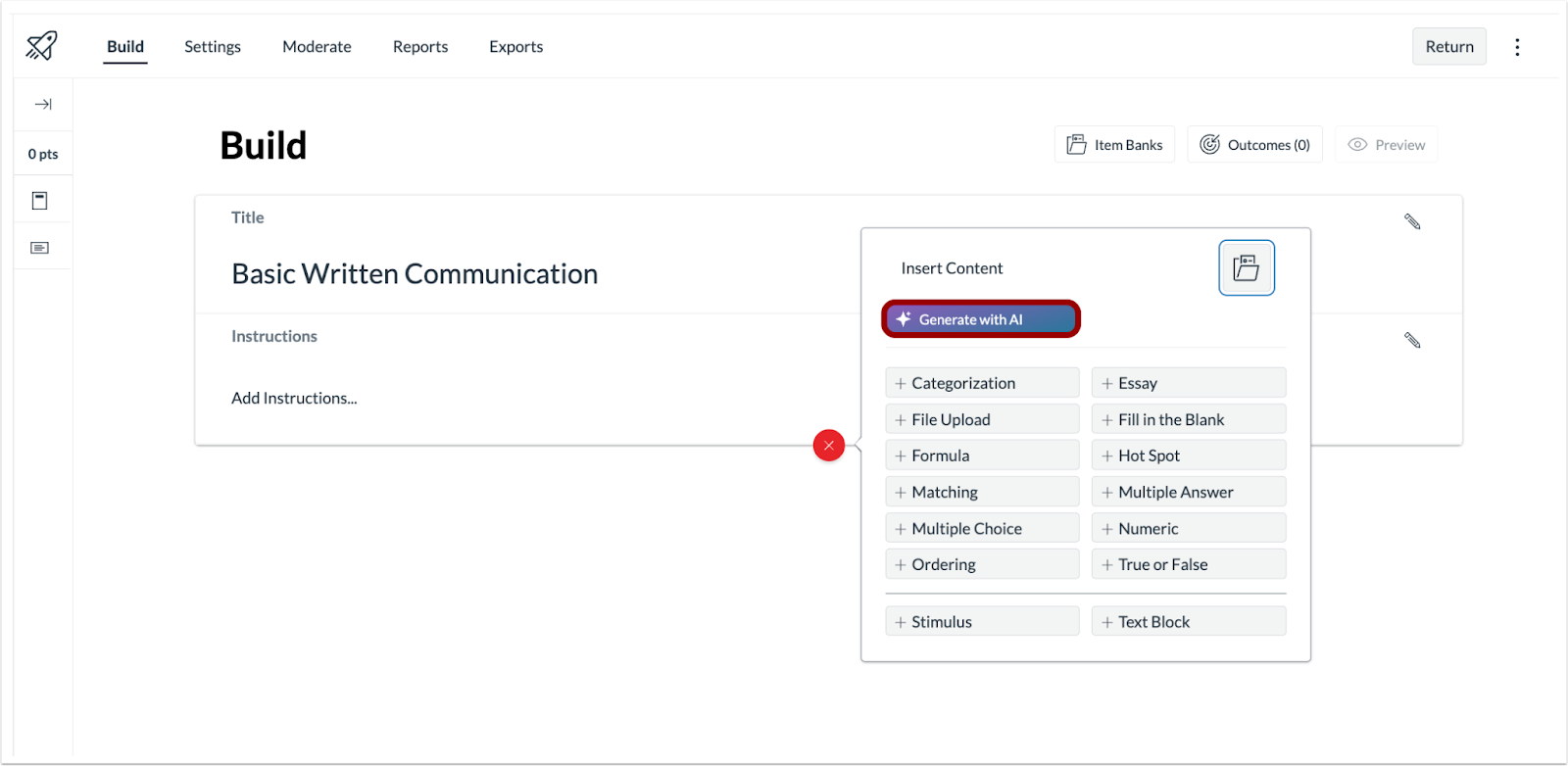Insert a Text Block

click(x=1189, y=621)
